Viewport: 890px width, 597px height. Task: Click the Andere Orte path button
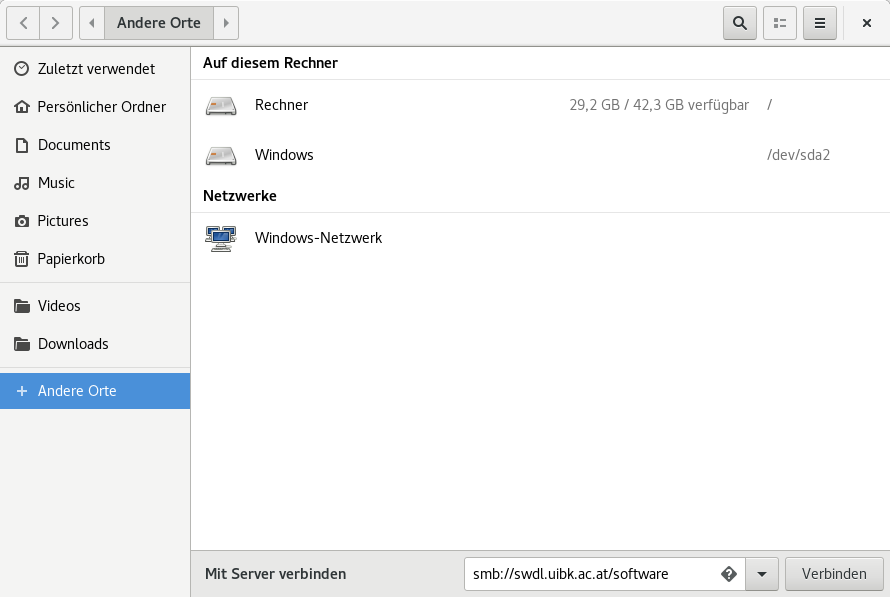tap(158, 23)
